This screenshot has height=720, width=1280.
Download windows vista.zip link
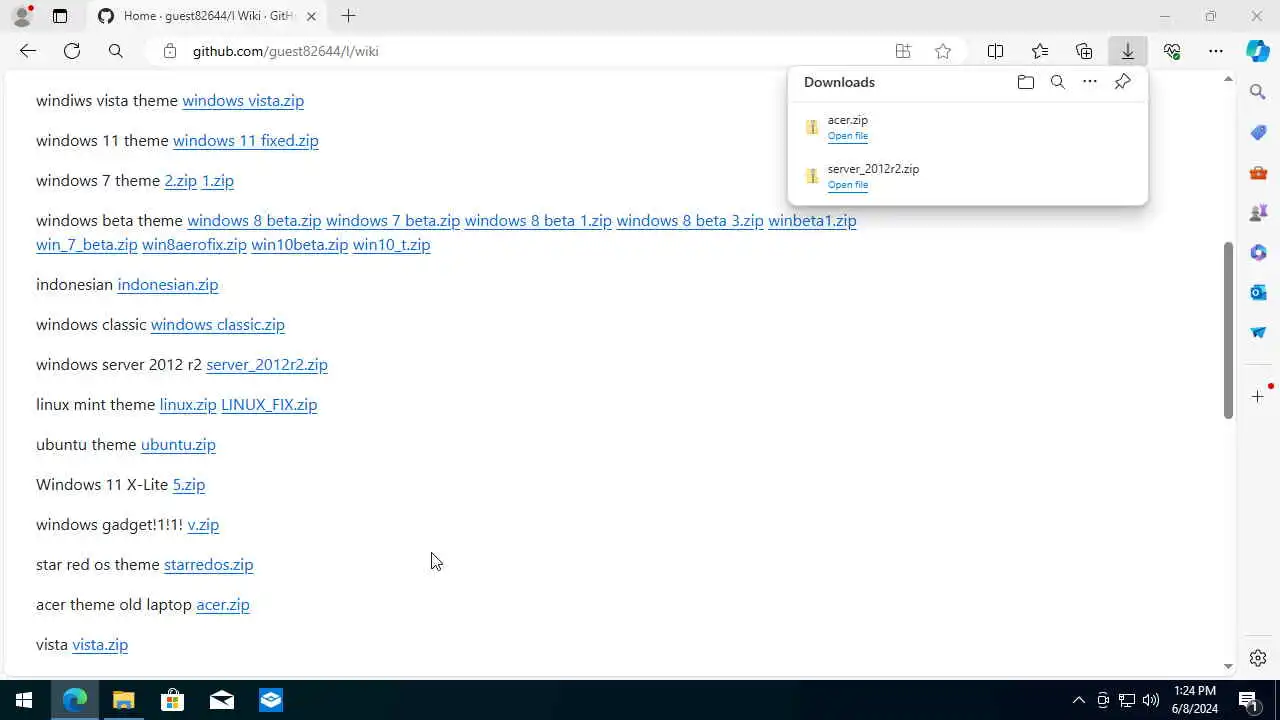click(x=243, y=100)
